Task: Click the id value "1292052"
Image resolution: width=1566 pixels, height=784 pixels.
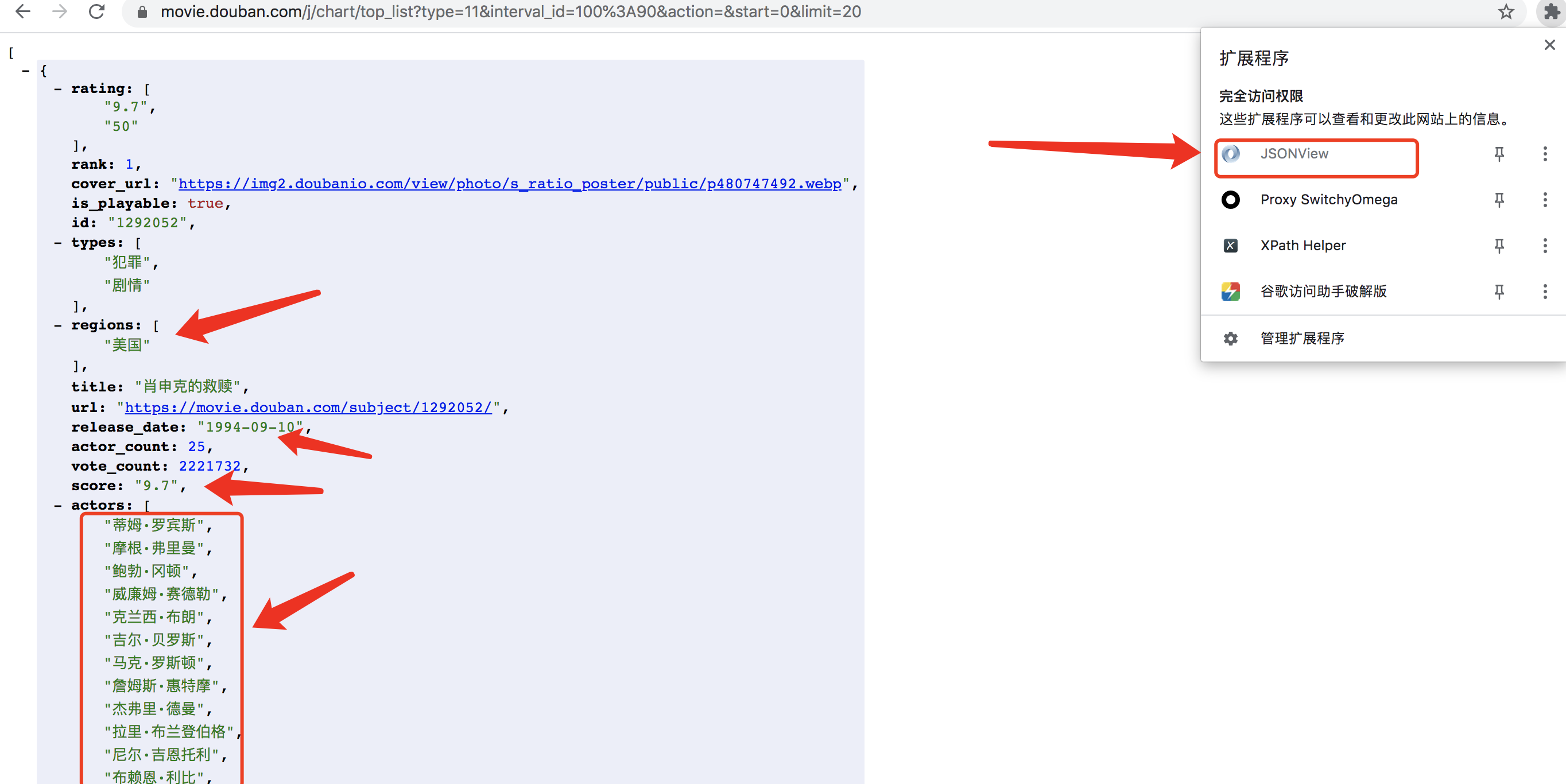Action: [x=147, y=223]
